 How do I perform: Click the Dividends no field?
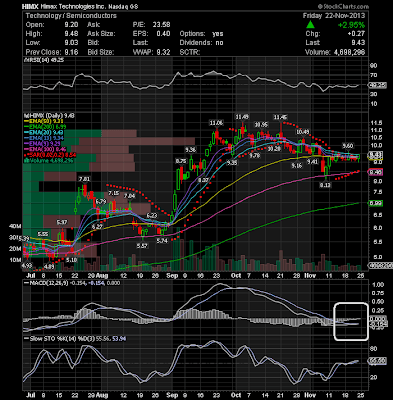pos(201,43)
